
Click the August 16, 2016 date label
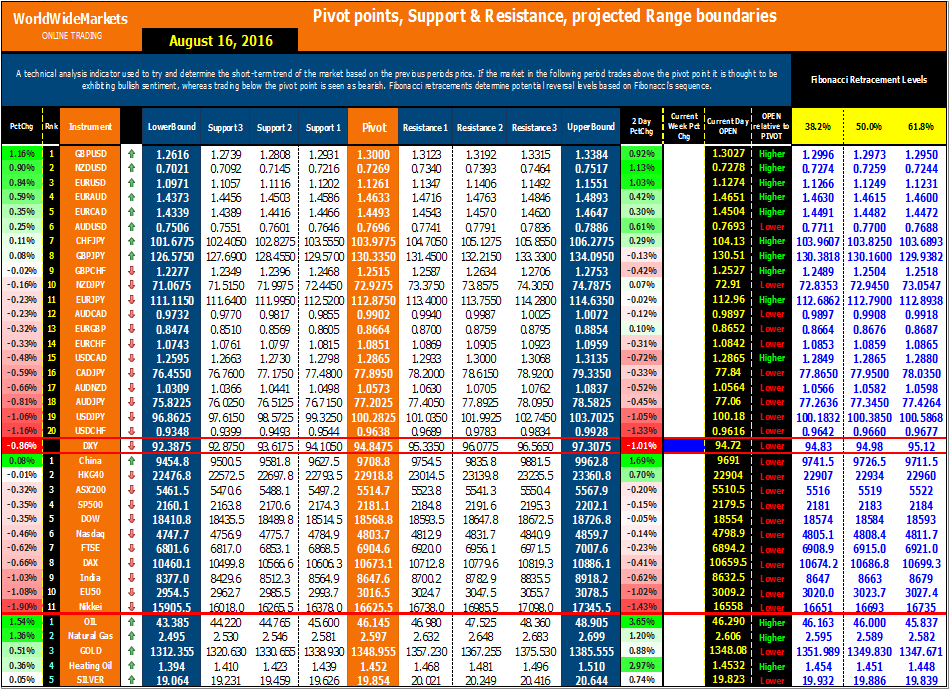(x=221, y=41)
